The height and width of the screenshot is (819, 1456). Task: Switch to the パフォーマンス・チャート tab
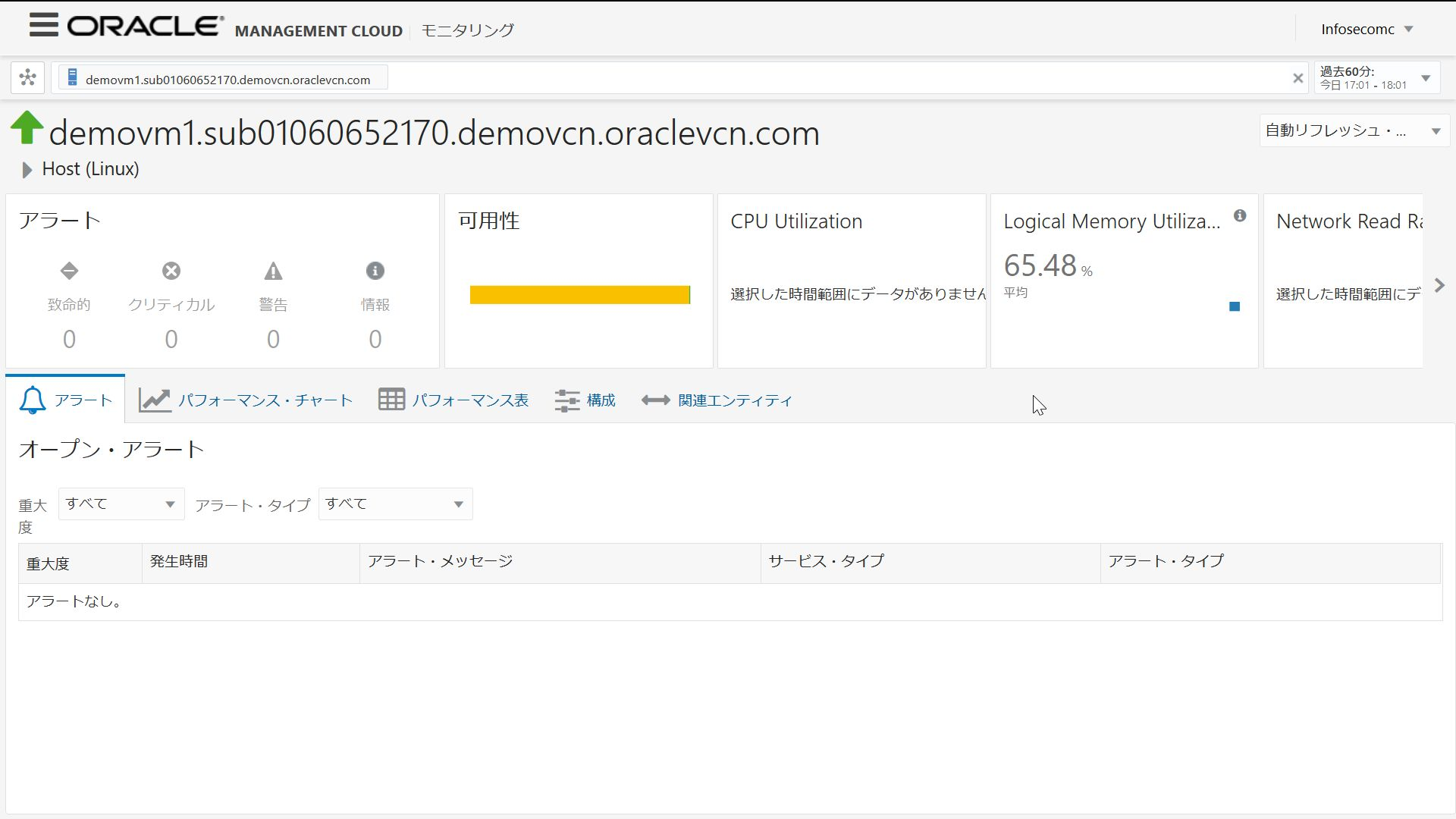(x=246, y=400)
